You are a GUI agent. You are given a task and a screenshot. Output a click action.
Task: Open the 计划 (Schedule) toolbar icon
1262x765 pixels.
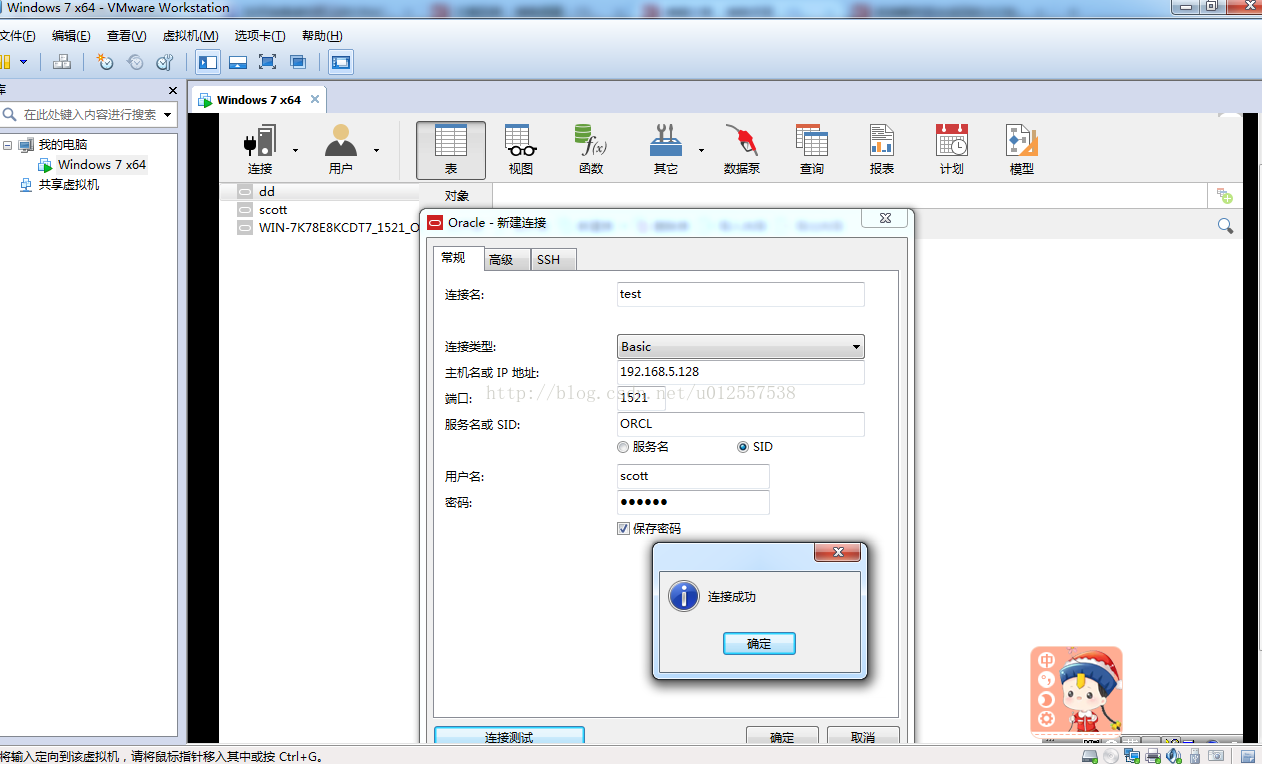[x=951, y=150]
